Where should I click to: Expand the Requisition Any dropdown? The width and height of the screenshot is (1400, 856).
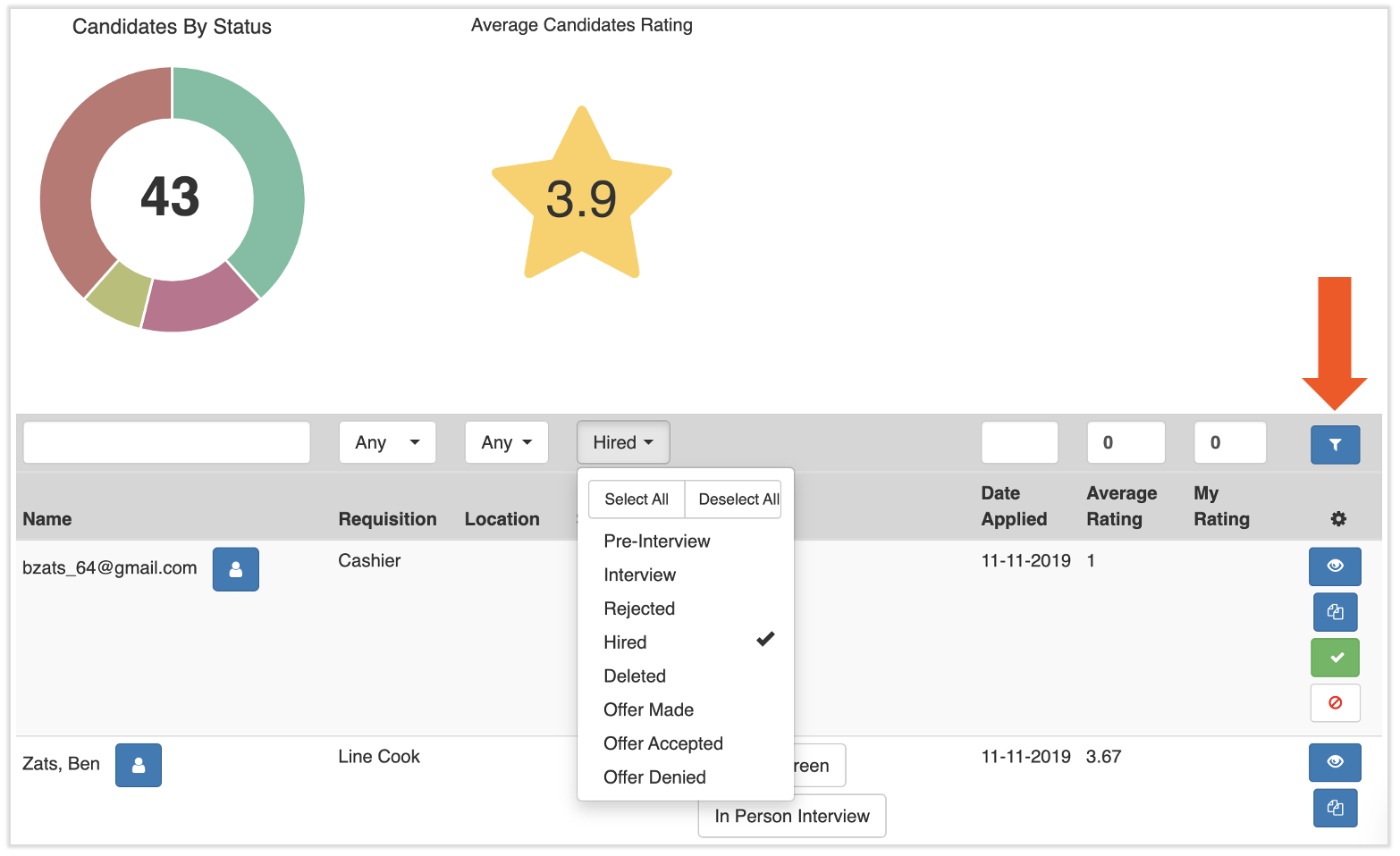[x=387, y=442]
